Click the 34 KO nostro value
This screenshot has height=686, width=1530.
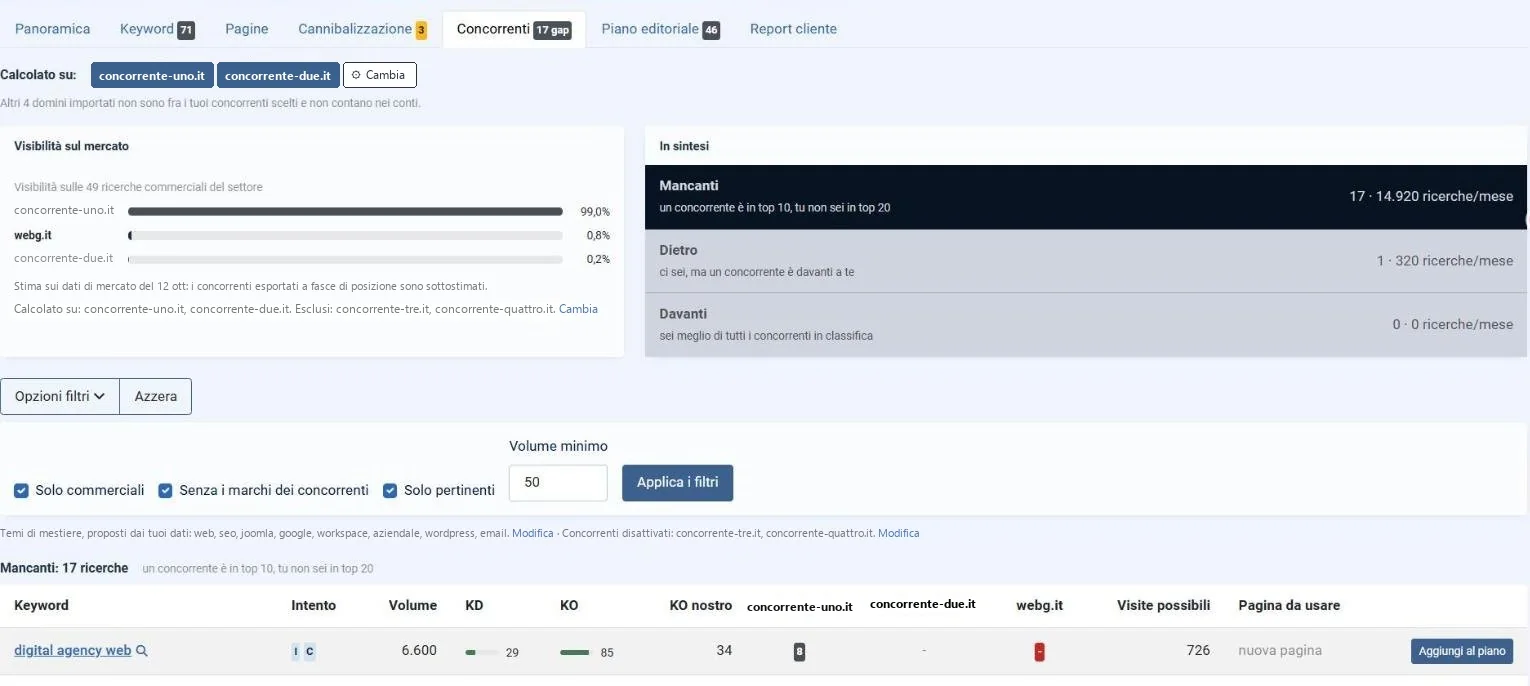(724, 650)
